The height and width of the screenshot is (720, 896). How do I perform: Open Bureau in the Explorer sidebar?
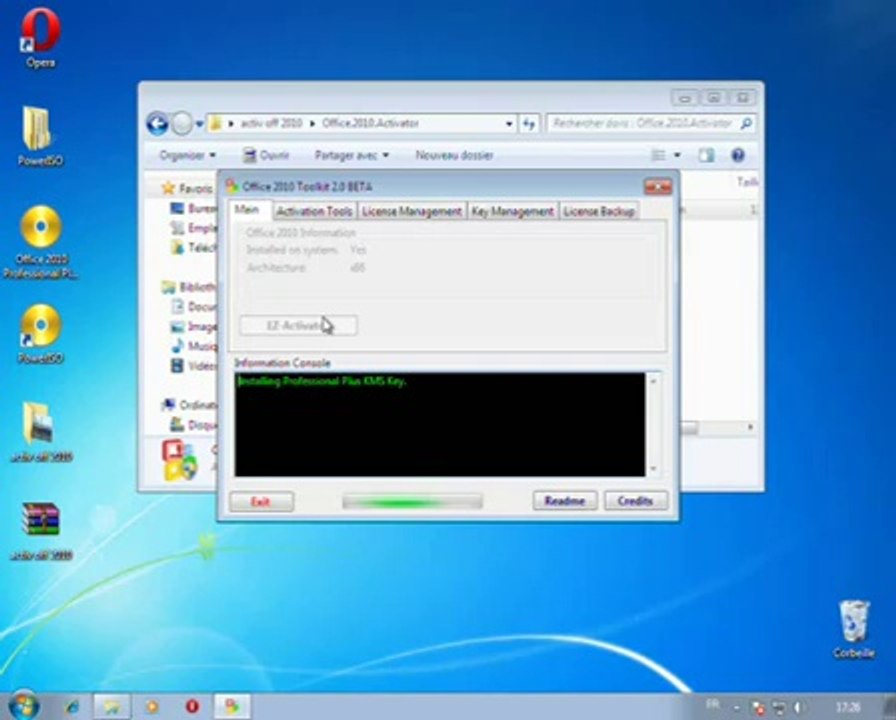194,209
